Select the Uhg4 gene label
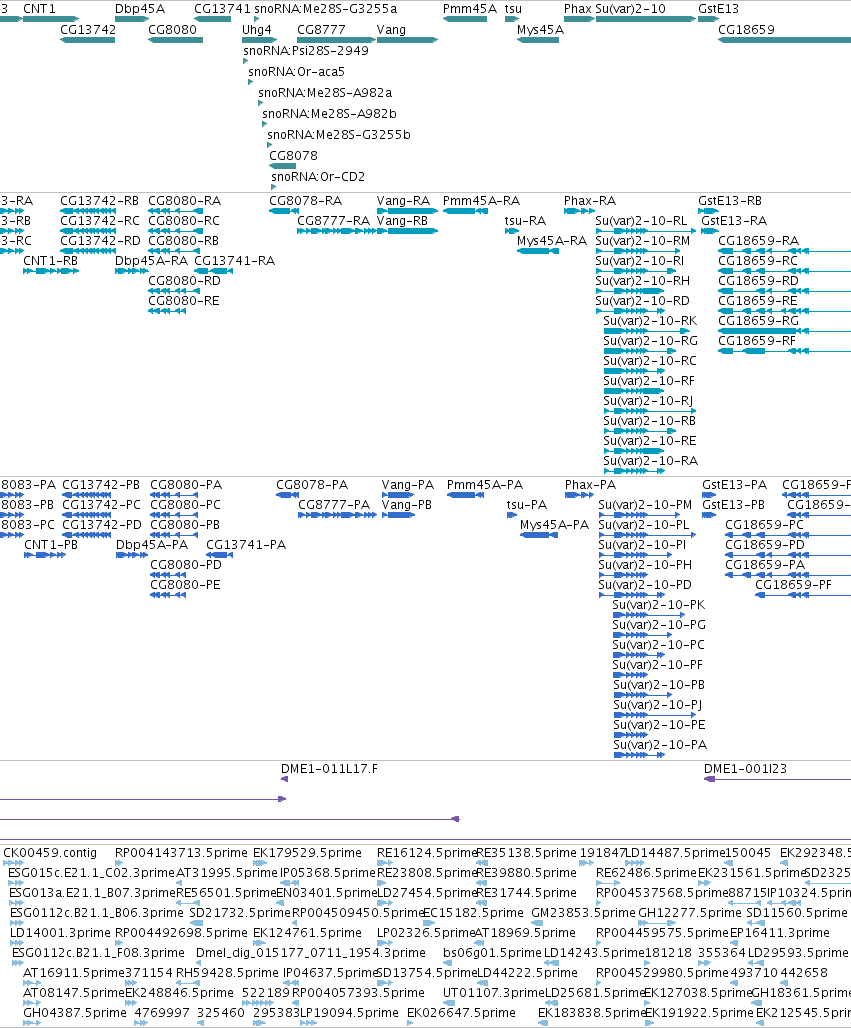 256,30
